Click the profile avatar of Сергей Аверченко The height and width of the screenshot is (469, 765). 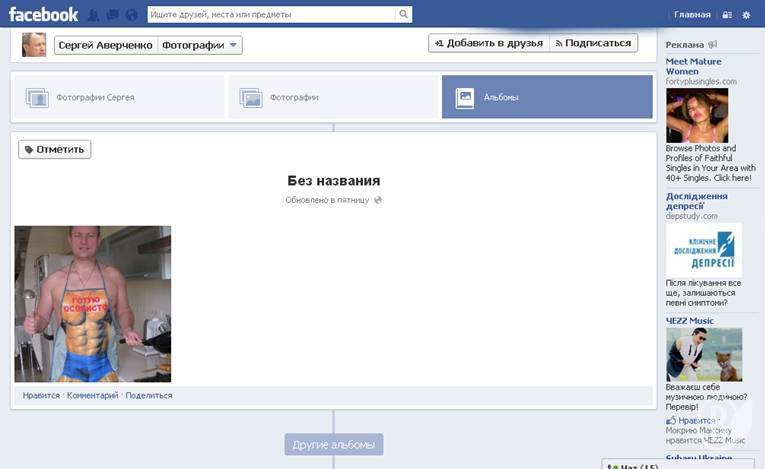tap(34, 44)
